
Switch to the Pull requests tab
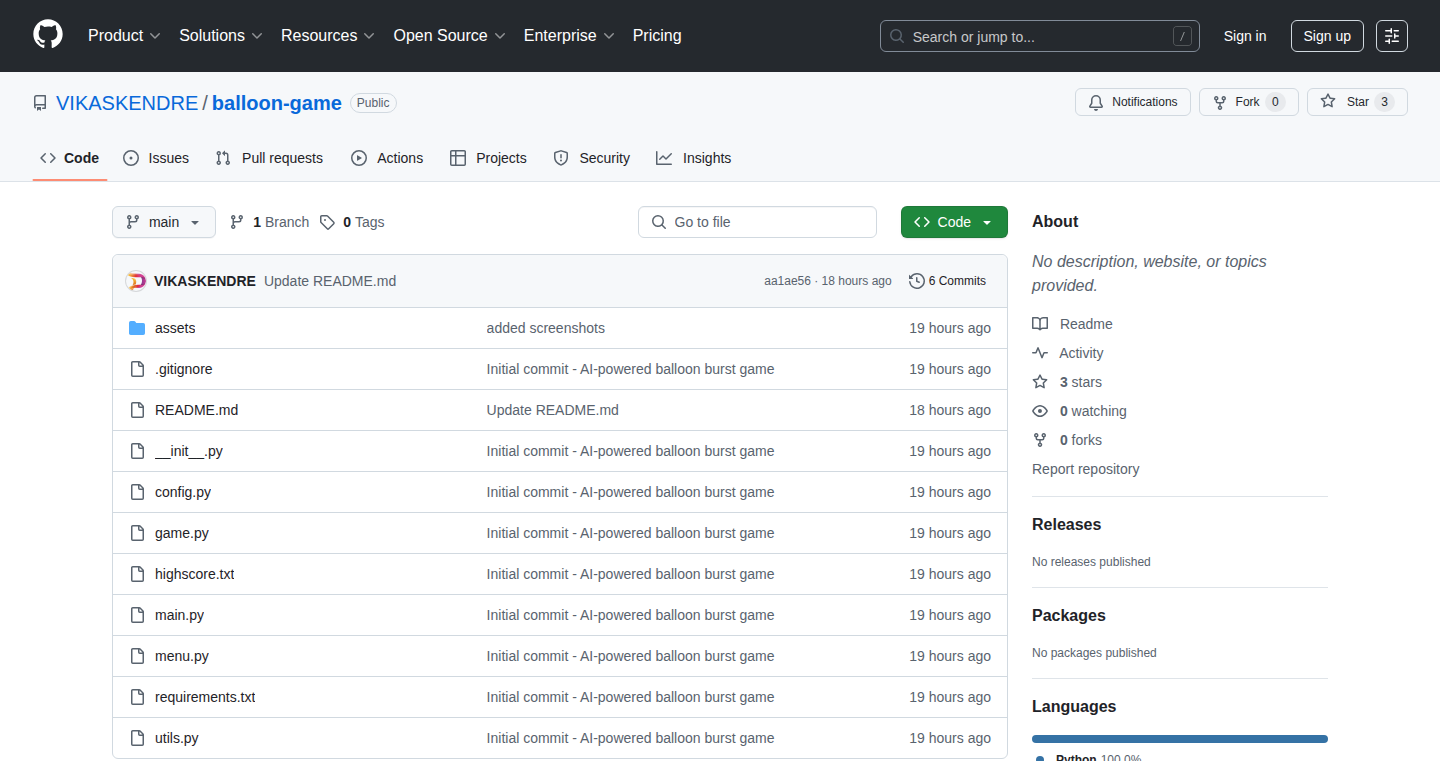[270, 158]
